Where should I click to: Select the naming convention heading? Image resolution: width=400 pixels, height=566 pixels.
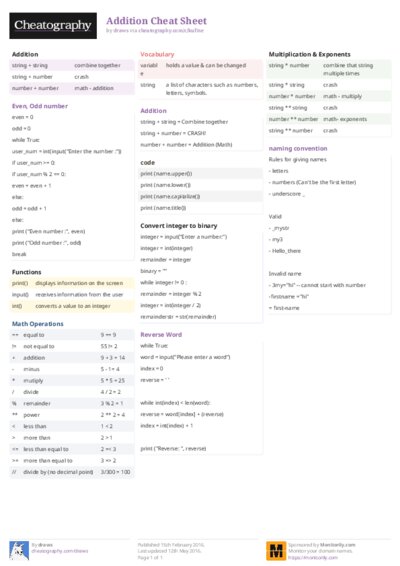pos(298,148)
